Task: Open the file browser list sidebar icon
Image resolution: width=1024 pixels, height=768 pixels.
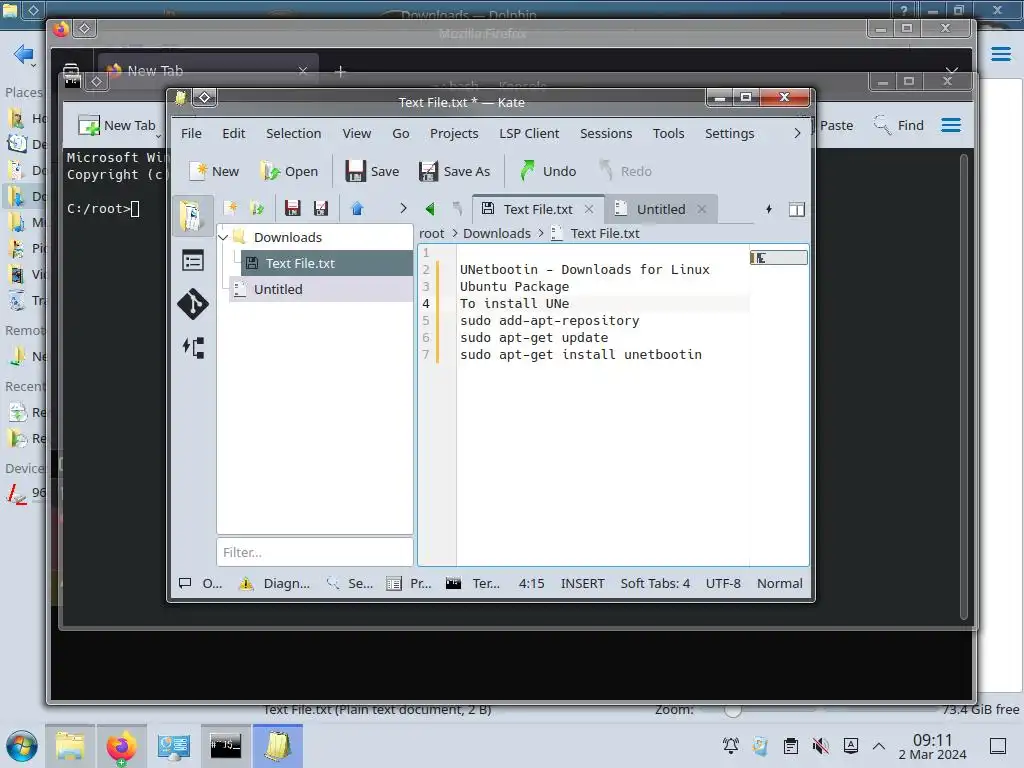Action: point(193,261)
